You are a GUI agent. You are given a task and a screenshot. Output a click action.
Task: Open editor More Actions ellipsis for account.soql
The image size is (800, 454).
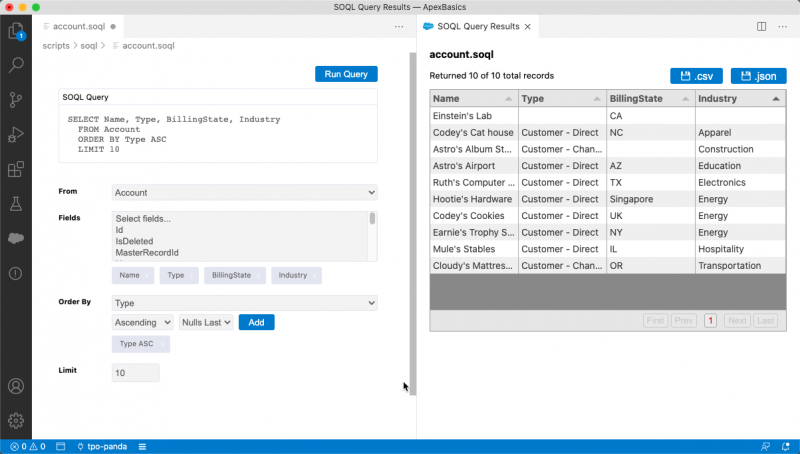(x=399, y=27)
